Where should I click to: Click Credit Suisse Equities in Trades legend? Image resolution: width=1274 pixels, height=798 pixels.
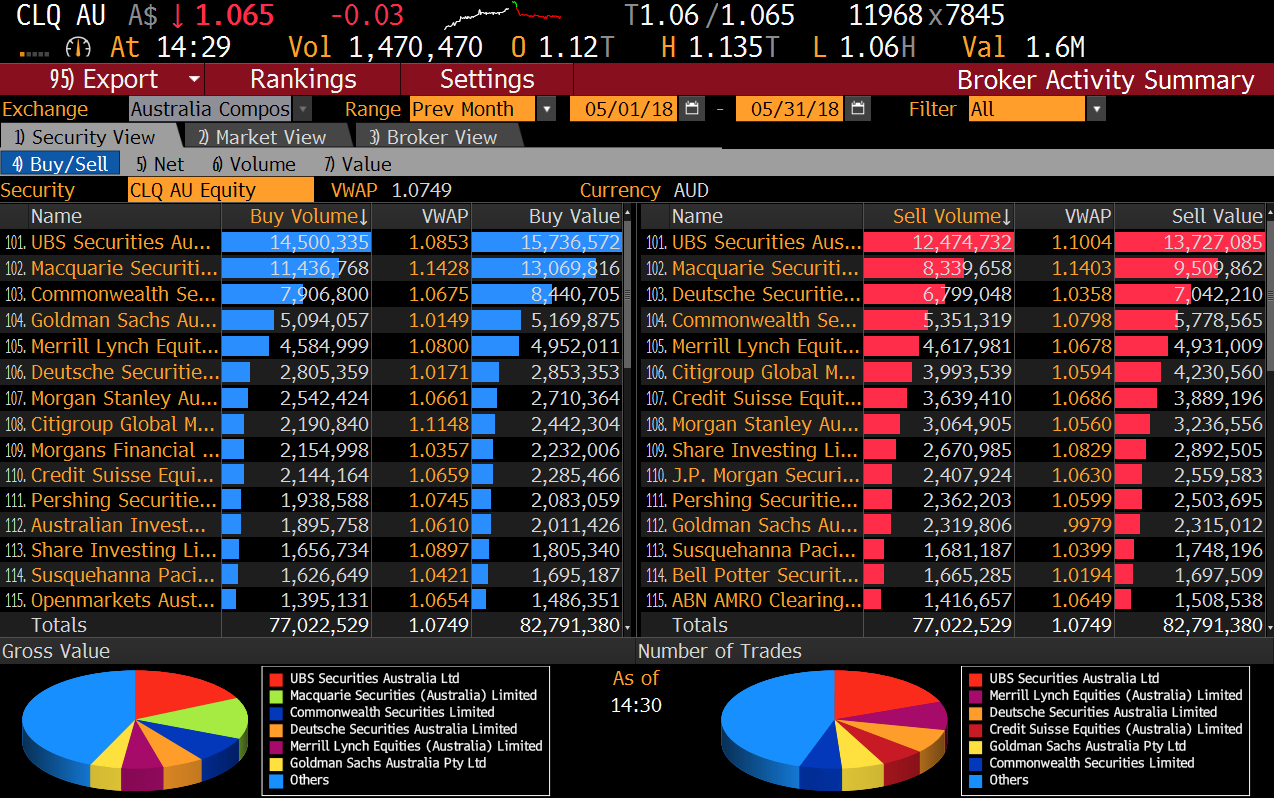click(x=1116, y=729)
